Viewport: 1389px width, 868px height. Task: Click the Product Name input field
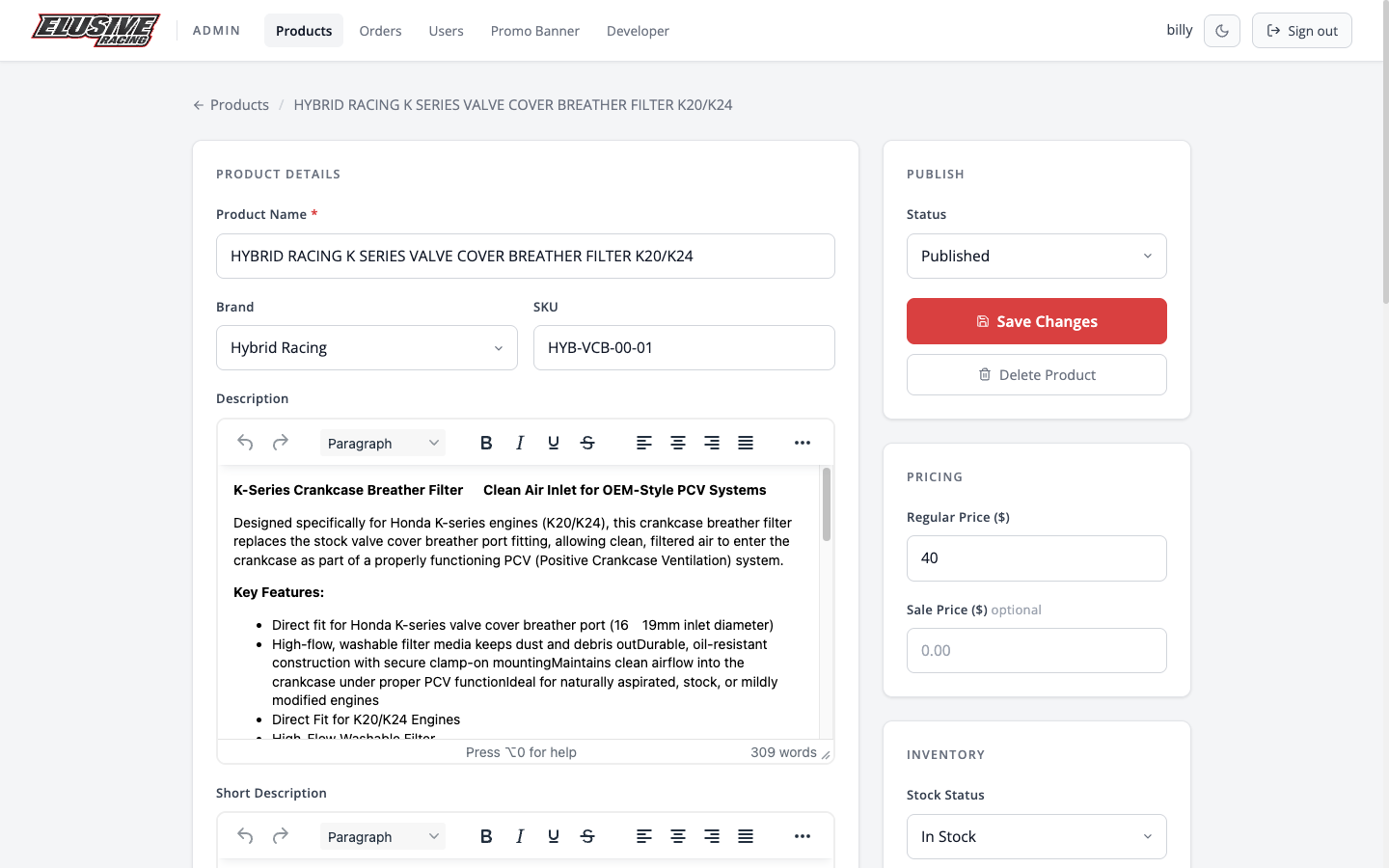click(526, 257)
